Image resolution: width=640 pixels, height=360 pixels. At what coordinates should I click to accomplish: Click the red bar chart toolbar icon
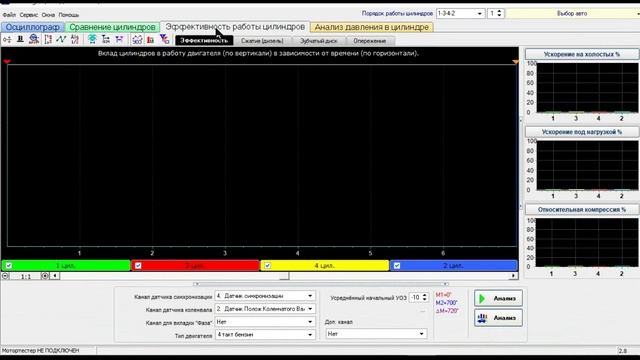151,40
